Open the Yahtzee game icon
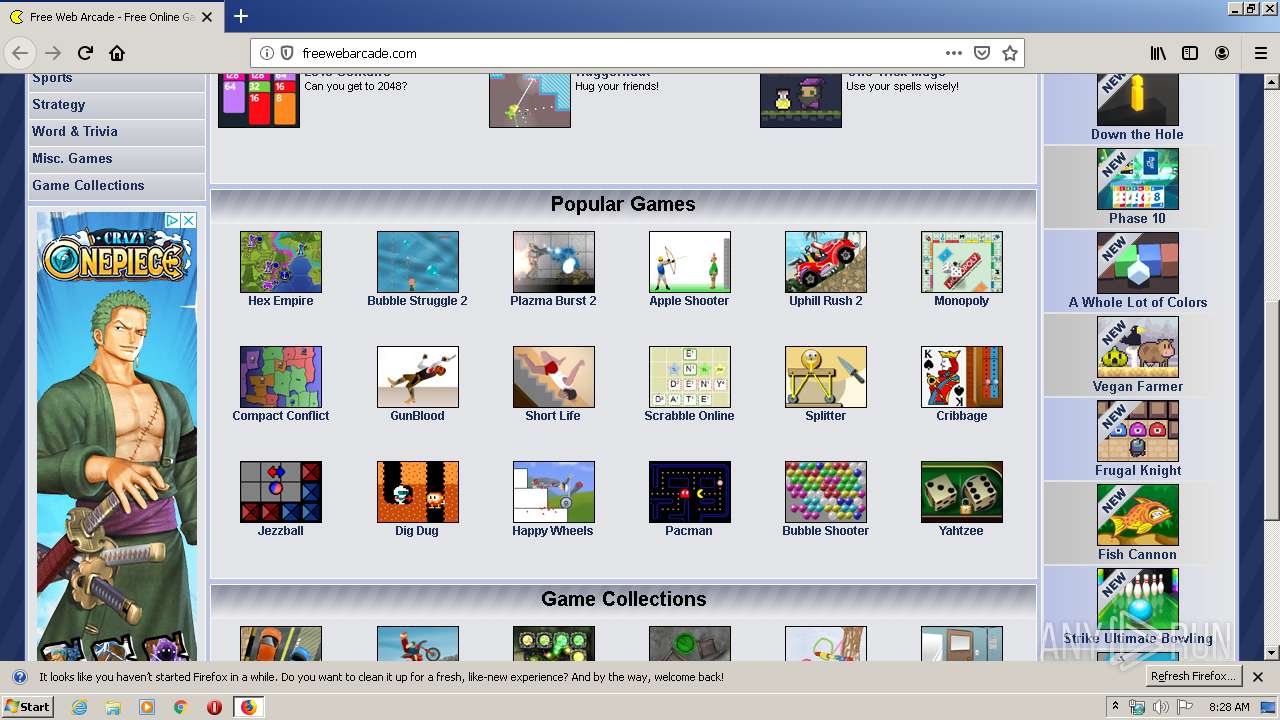 point(962,492)
